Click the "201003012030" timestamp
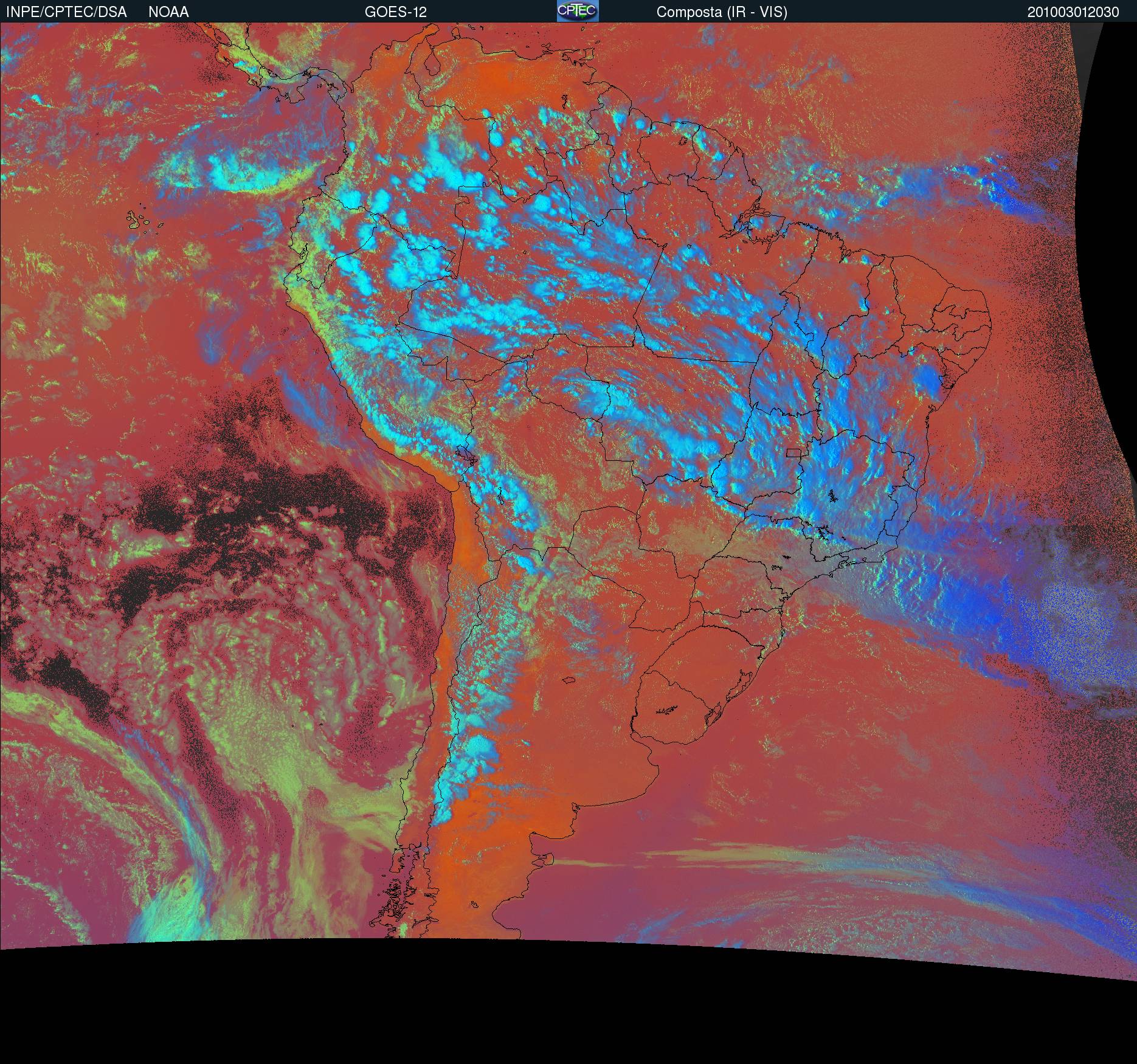This screenshot has width=1137, height=1064. [x=1073, y=12]
